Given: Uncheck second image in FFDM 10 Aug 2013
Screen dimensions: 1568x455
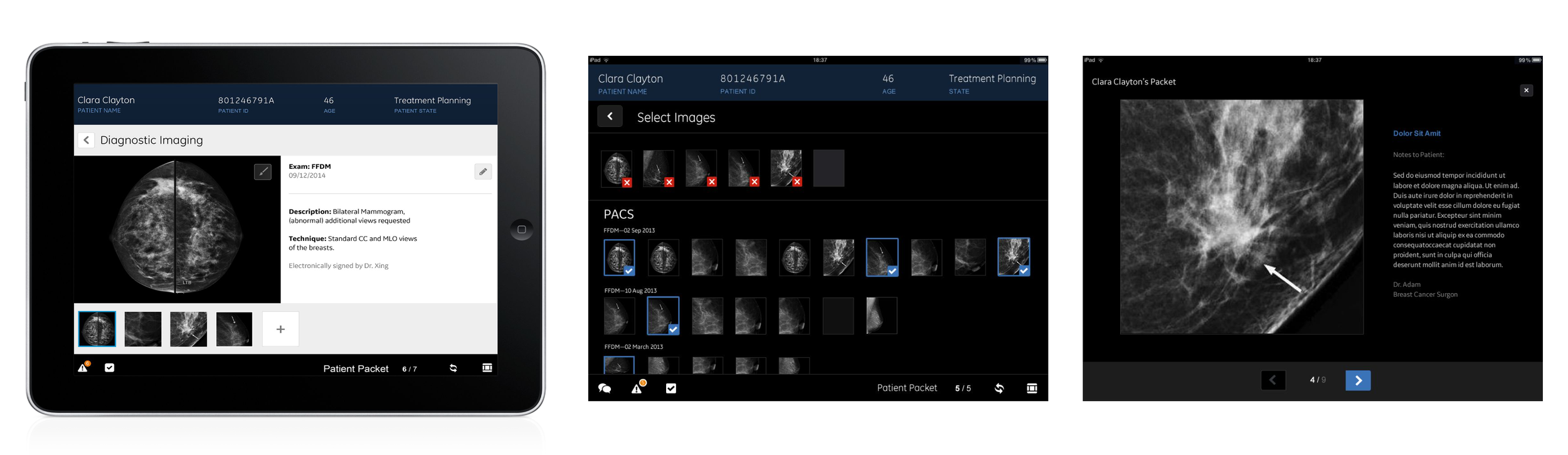Looking at the screenshot, I should pyautogui.click(x=662, y=316).
